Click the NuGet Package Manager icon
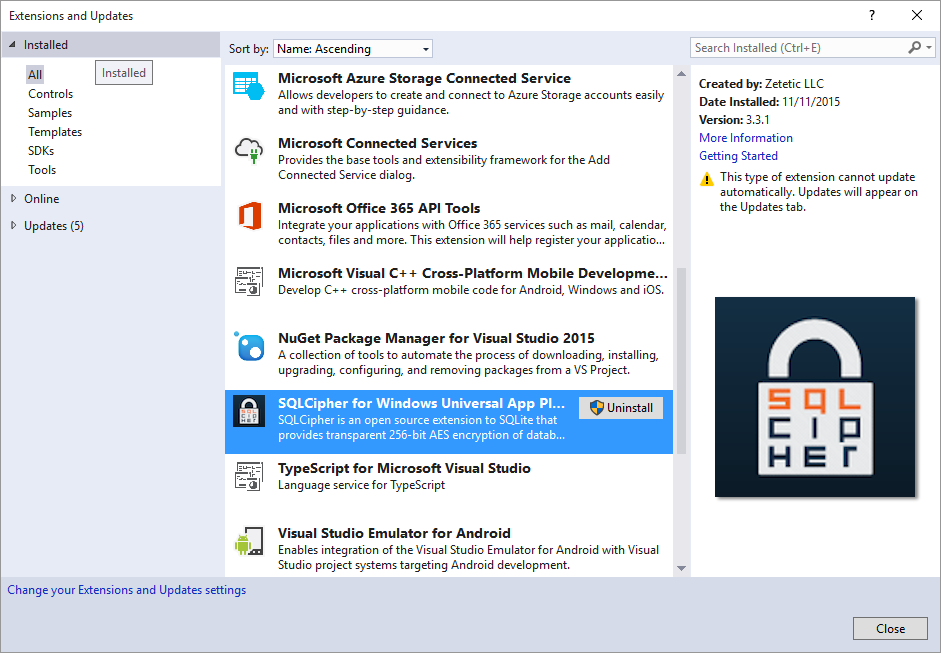This screenshot has width=941, height=653. click(x=249, y=346)
